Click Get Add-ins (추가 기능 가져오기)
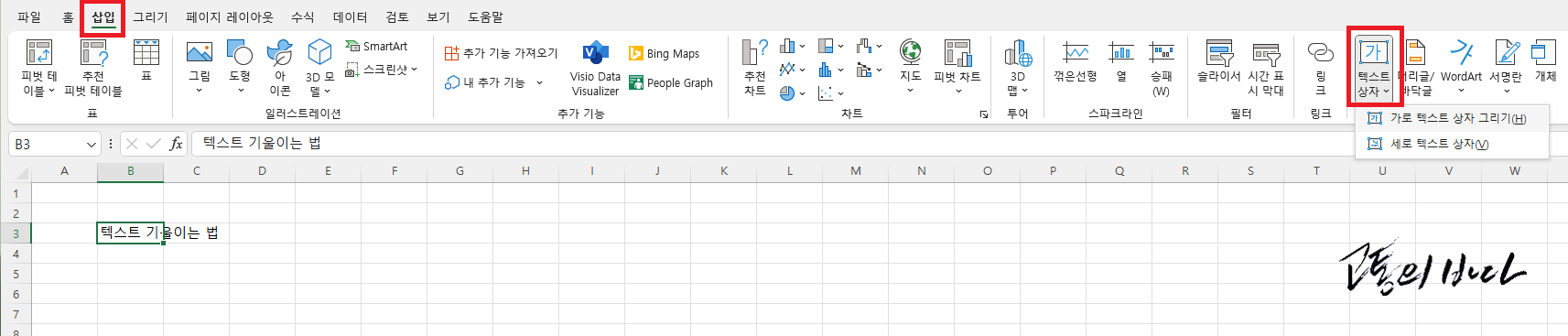This screenshot has height=336, width=1568. click(501, 53)
